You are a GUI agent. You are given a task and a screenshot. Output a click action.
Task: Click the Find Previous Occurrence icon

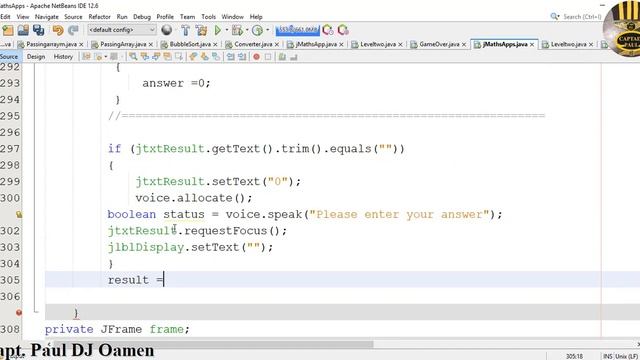[144, 57]
